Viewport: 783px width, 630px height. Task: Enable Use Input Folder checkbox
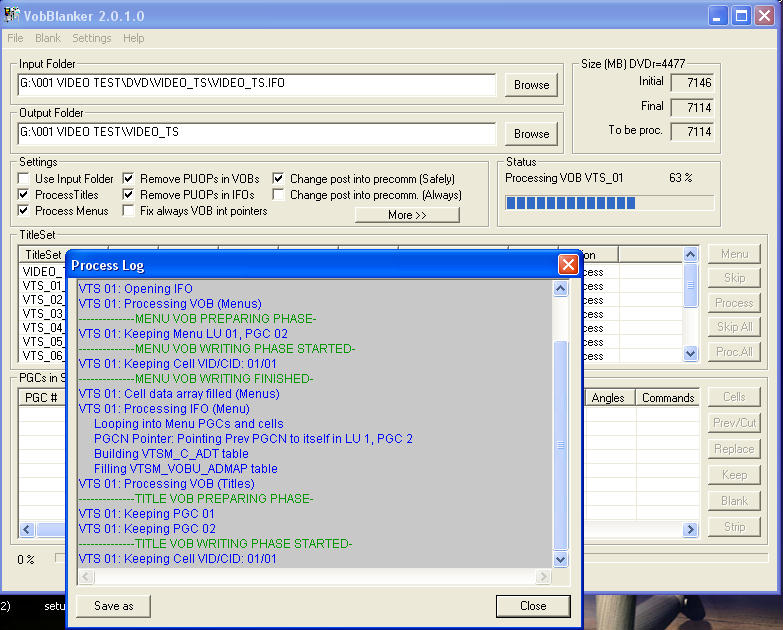pyautogui.click(x=23, y=178)
